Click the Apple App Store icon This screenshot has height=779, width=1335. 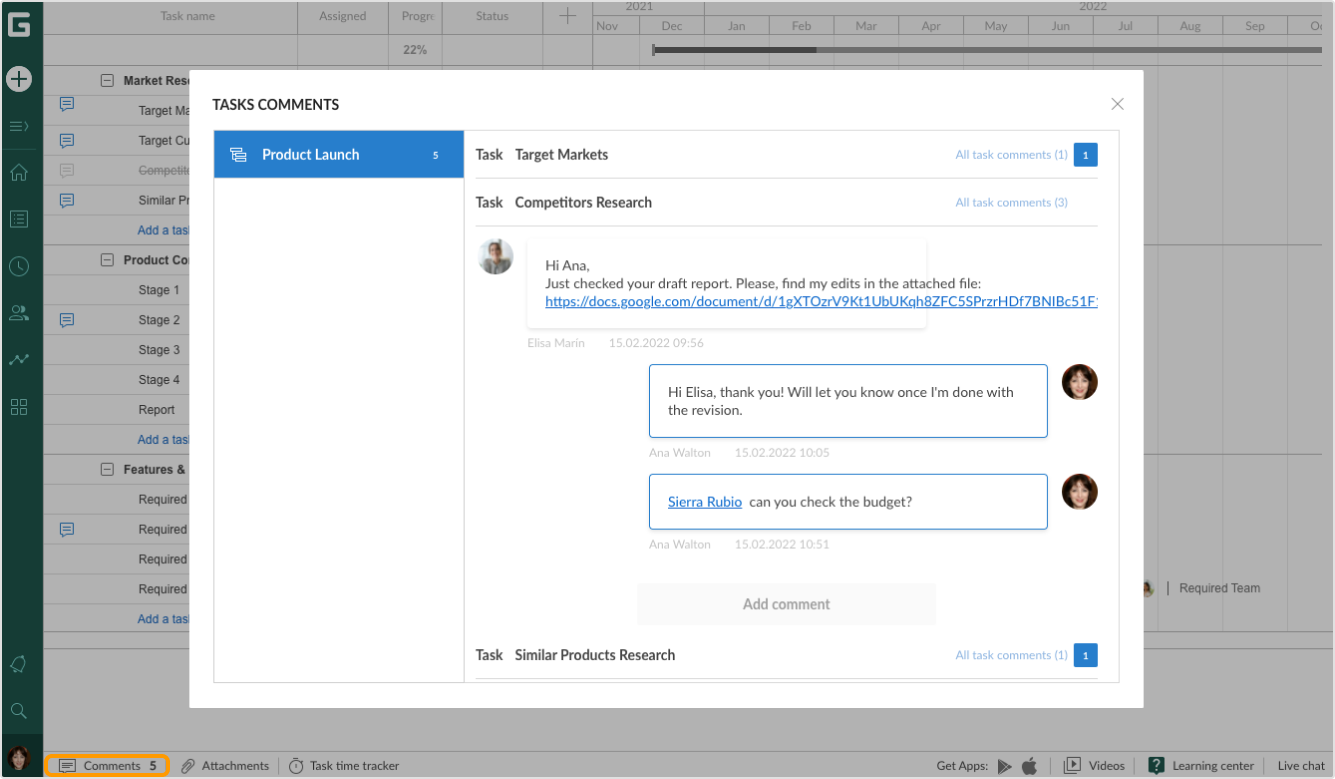pos(1030,766)
